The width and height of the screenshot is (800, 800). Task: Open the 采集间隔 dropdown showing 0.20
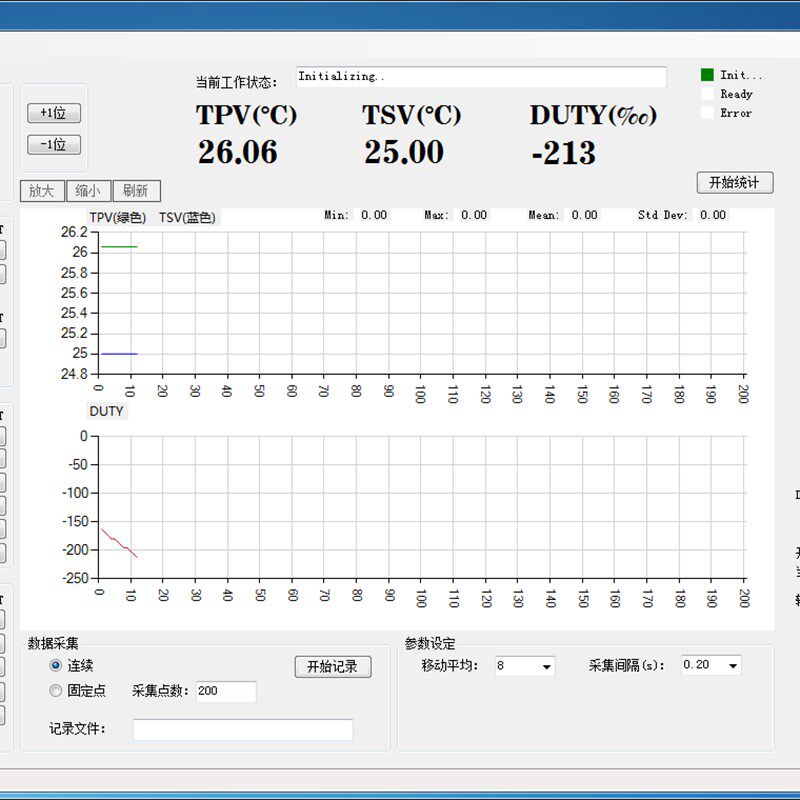tap(711, 665)
